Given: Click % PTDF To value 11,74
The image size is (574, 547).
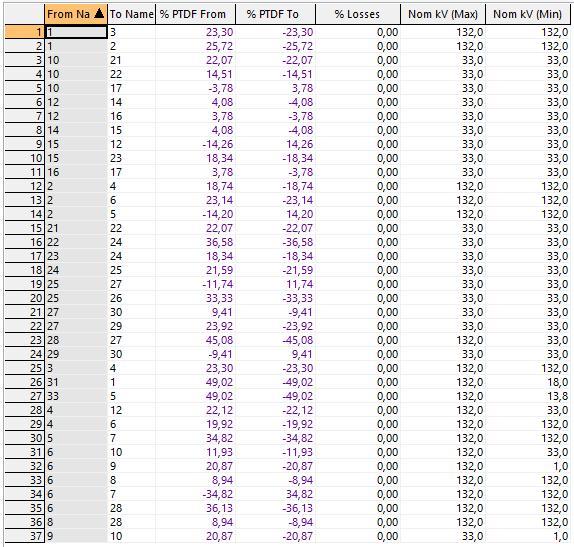Looking at the screenshot, I should tap(299, 284).
